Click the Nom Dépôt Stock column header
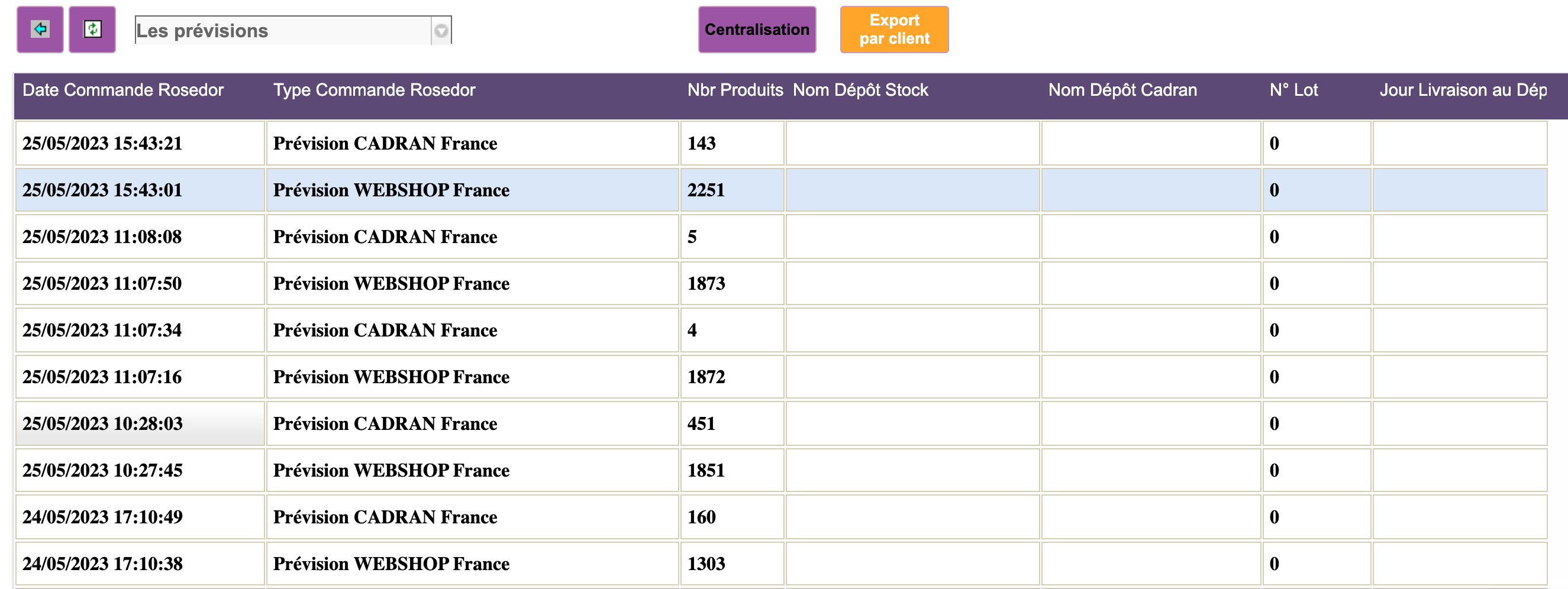Viewport: 1568px width, 589px height. click(x=860, y=90)
